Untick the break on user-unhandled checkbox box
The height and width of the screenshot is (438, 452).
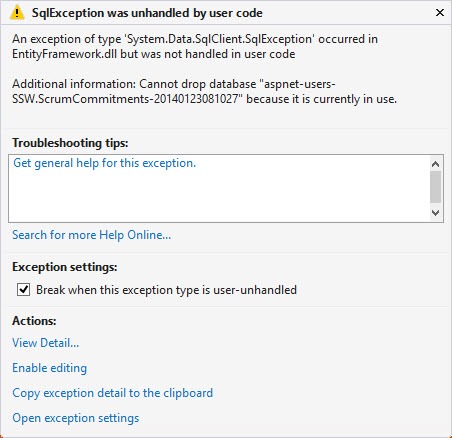tap(23, 290)
